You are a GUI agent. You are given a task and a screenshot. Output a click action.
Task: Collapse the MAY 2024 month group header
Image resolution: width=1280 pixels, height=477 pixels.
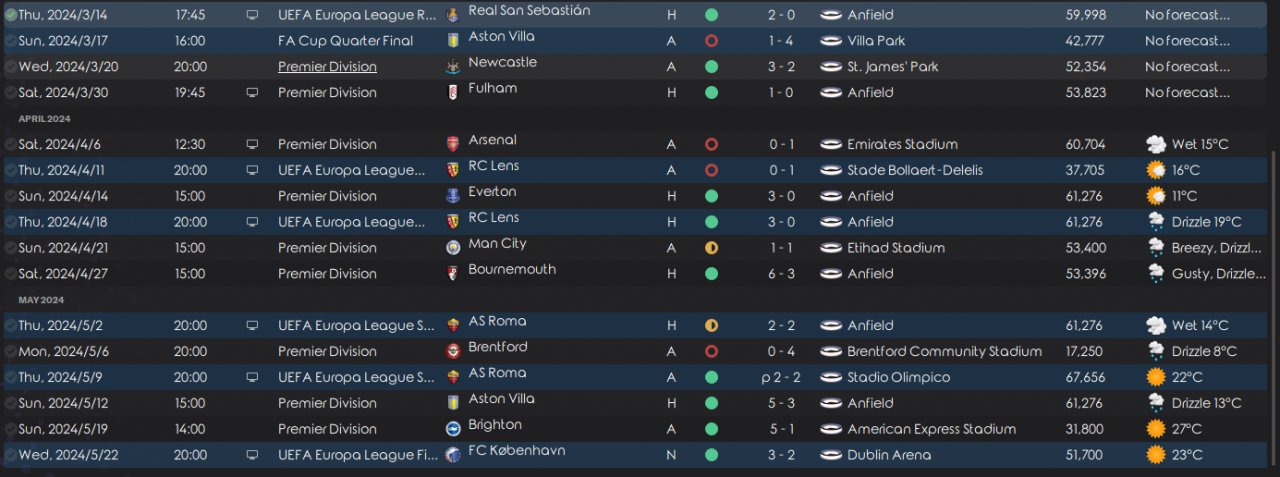point(40,300)
